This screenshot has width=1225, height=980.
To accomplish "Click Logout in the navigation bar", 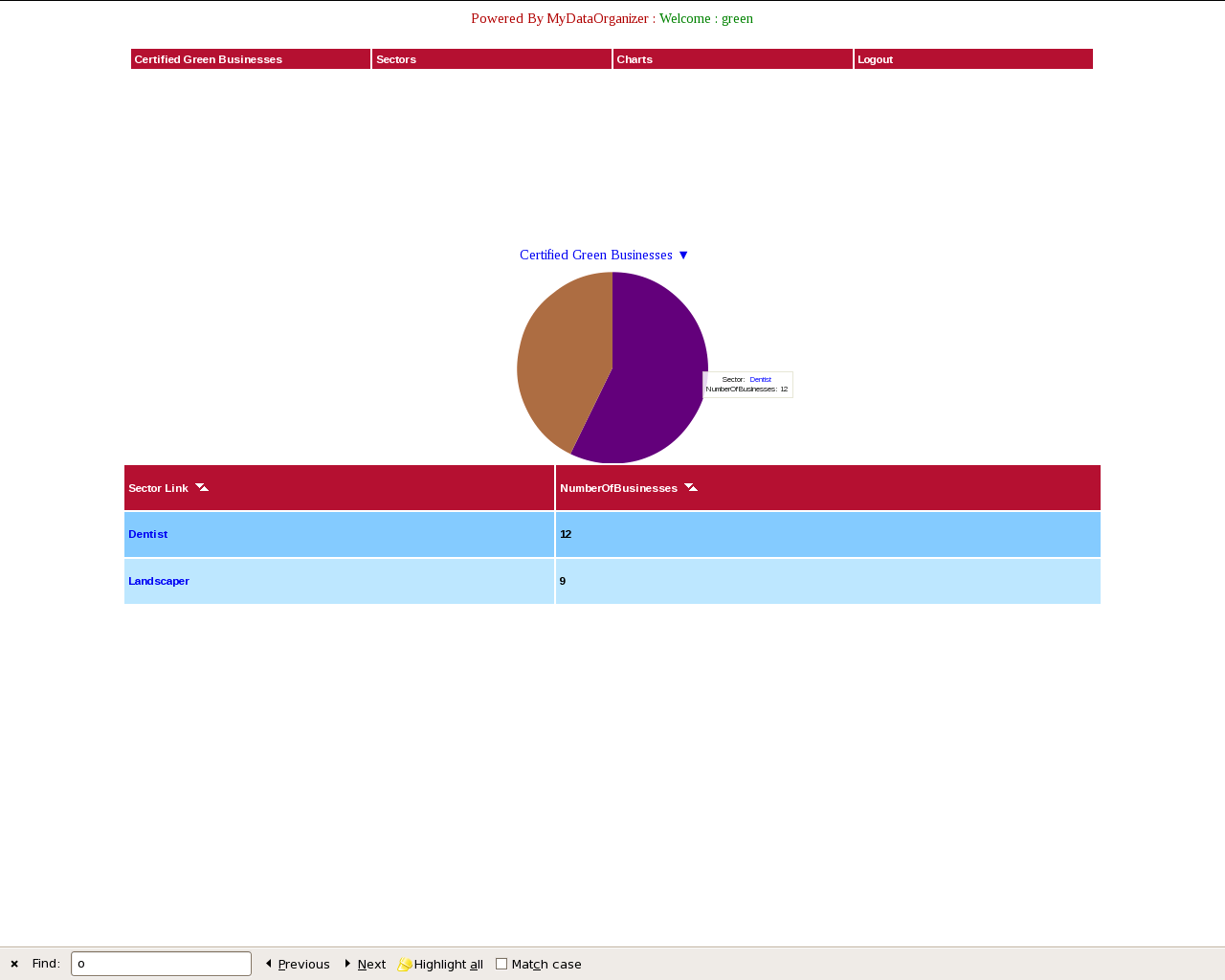I will click(x=875, y=59).
